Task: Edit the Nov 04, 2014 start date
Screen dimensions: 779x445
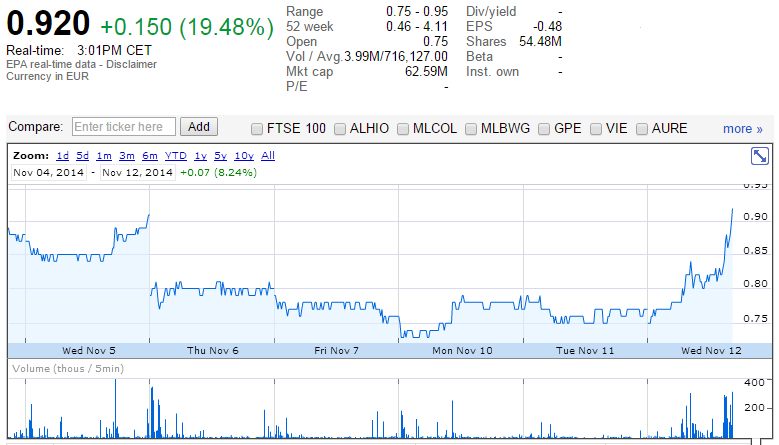Action: pyautogui.click(x=49, y=172)
